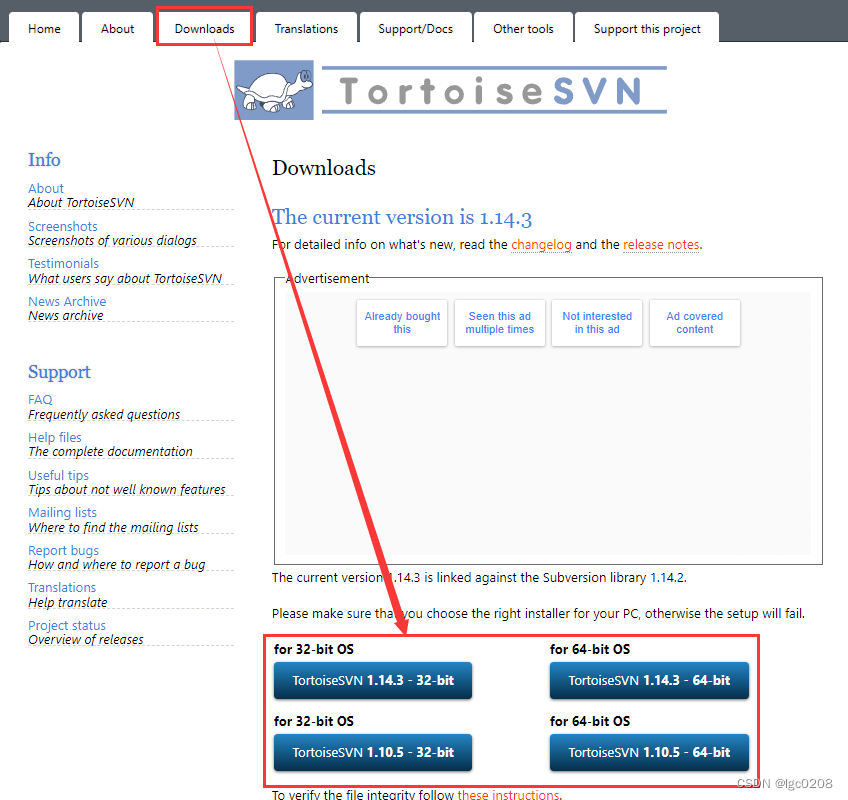Choose Ad covered content option
Screen dimensions: 848x800
(x=694, y=323)
